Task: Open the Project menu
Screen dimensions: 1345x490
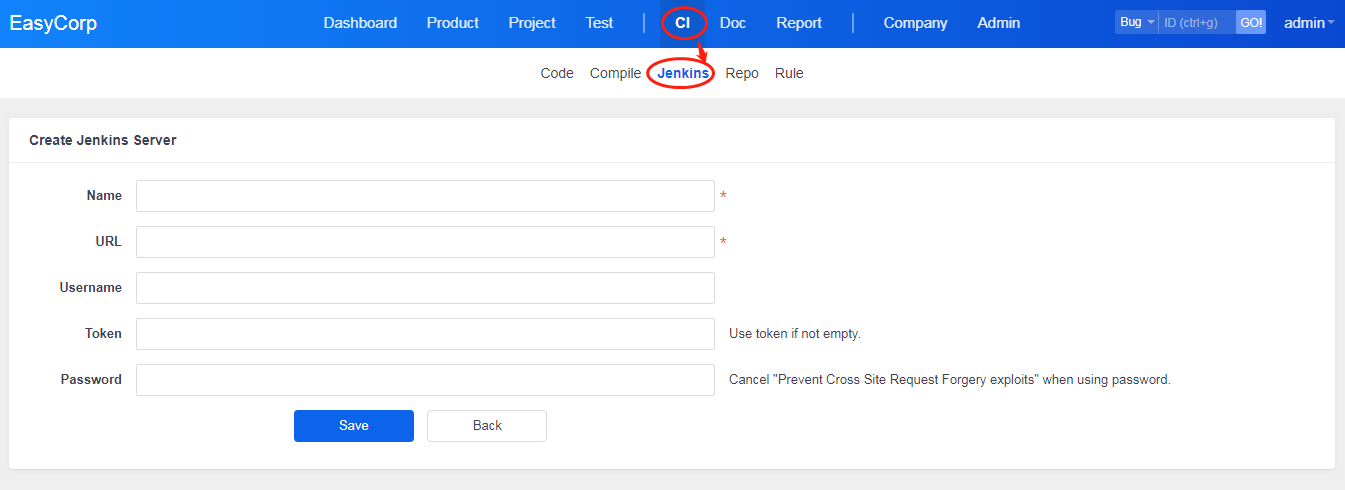Action: click(532, 23)
